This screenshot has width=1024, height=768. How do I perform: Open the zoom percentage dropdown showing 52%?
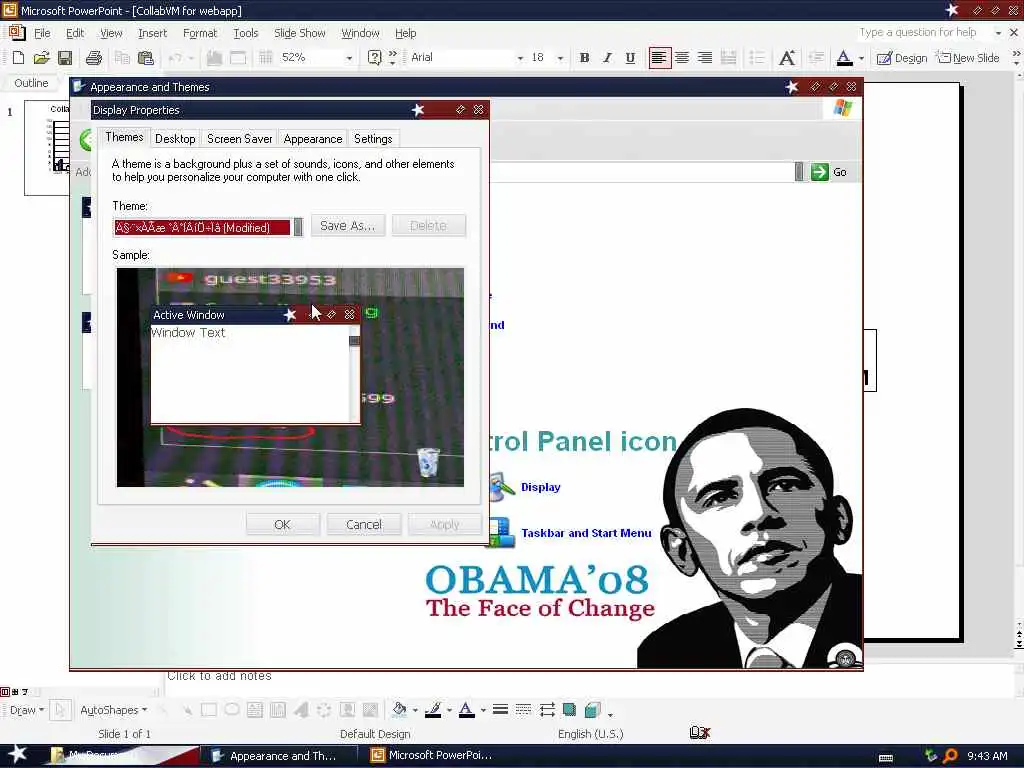coord(350,58)
